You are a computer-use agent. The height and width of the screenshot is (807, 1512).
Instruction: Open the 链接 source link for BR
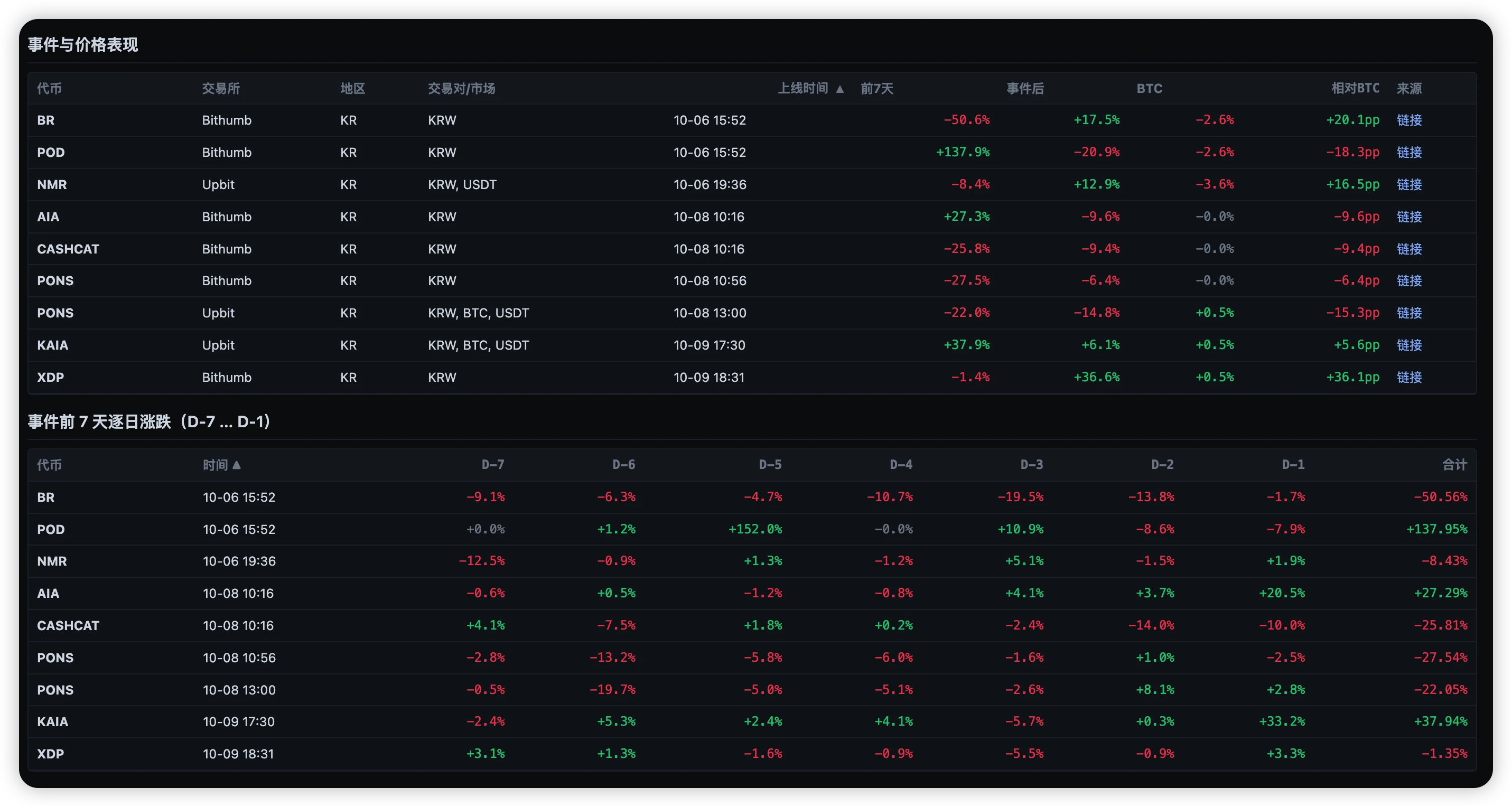point(1410,120)
